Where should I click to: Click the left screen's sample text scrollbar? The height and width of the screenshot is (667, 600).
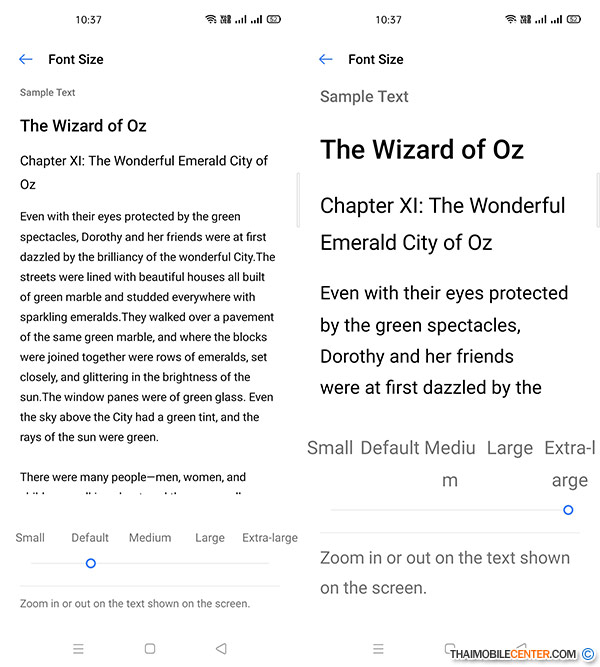coord(298,200)
